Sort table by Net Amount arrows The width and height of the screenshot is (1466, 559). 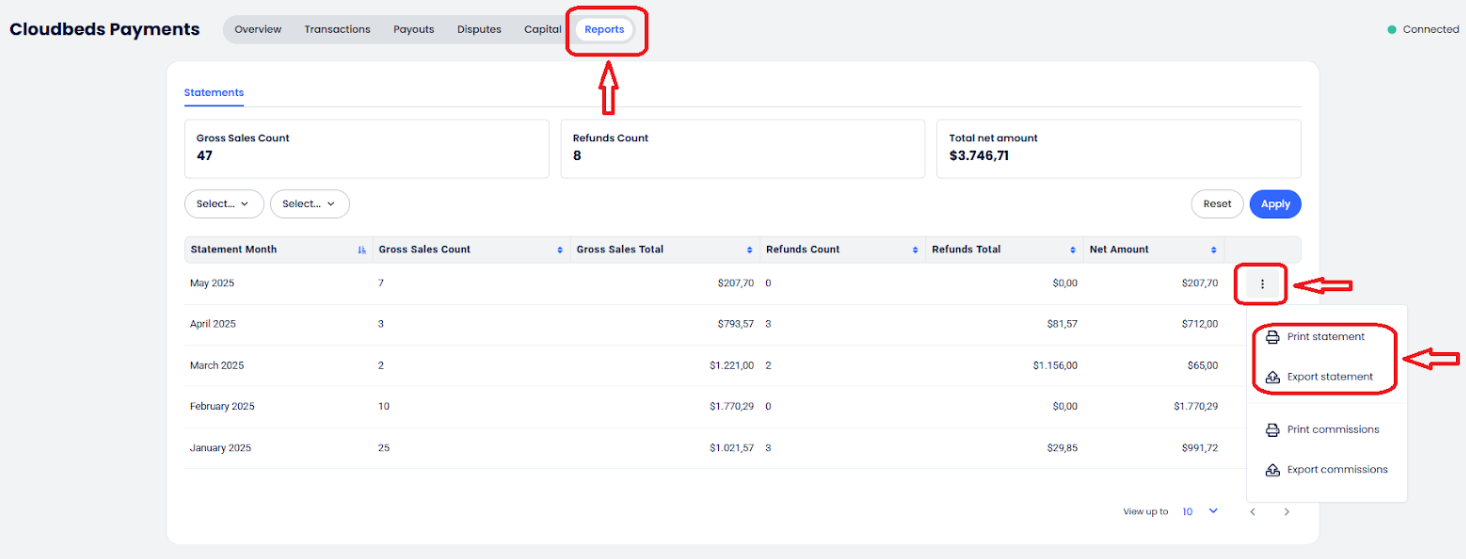(1214, 250)
